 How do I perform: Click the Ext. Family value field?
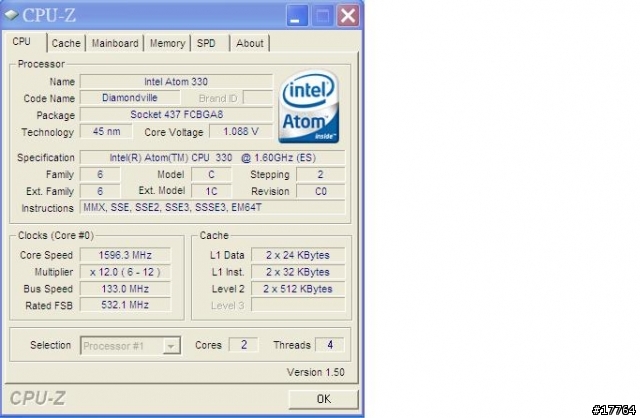[100, 191]
